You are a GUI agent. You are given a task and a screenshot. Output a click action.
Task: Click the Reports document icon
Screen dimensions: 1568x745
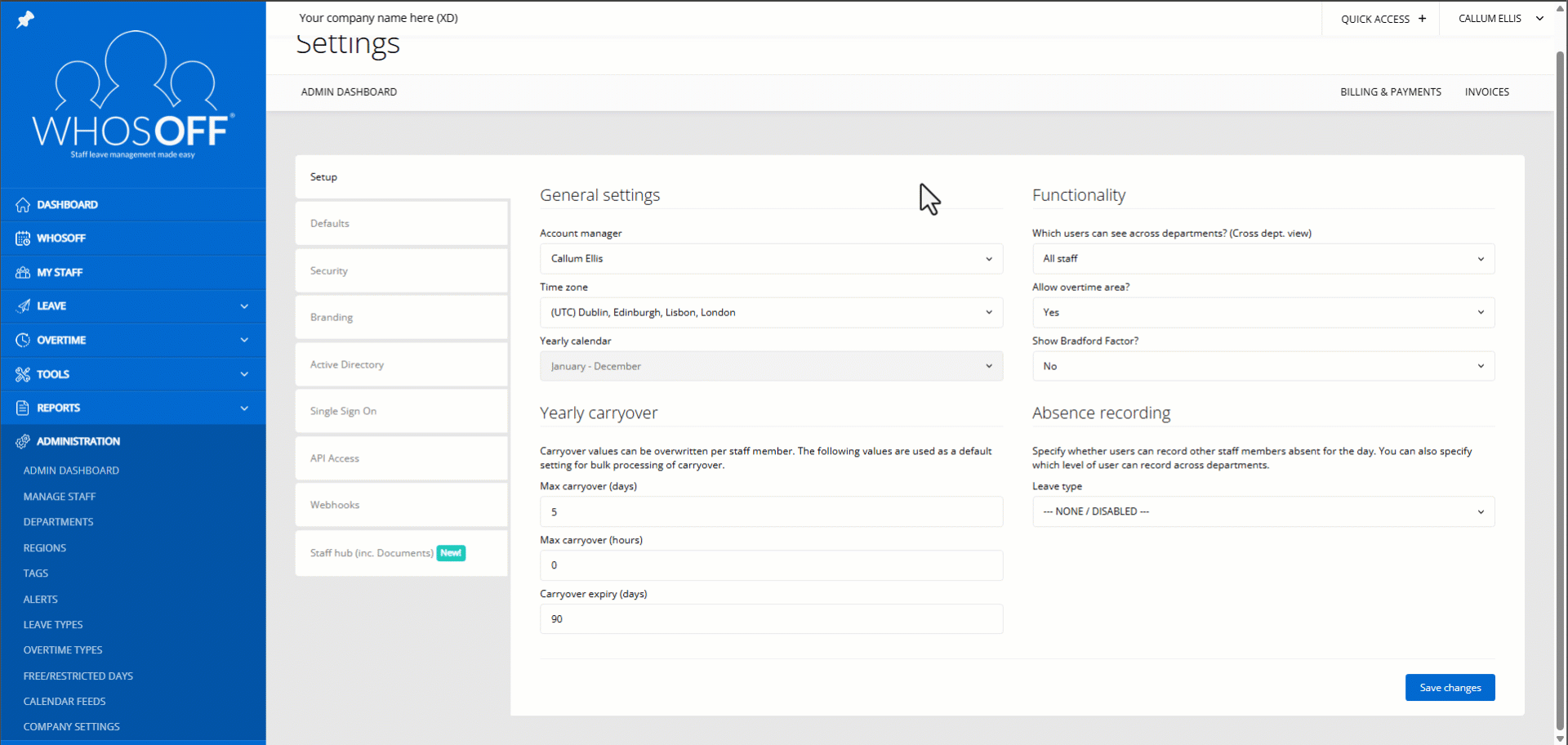tap(23, 408)
